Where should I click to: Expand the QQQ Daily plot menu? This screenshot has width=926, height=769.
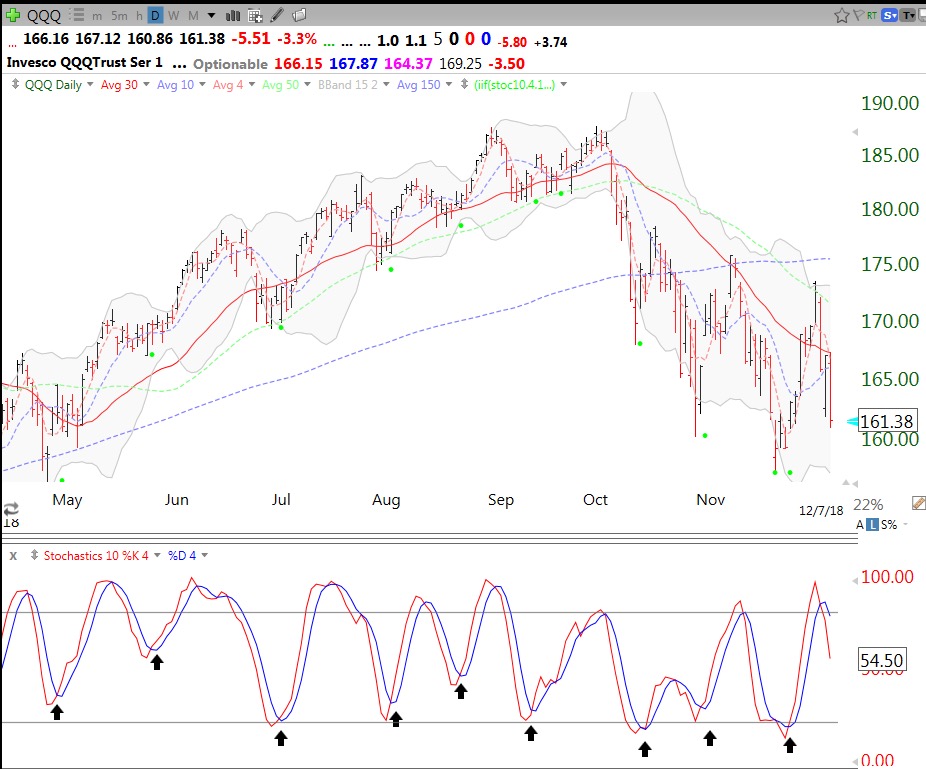click(90, 84)
